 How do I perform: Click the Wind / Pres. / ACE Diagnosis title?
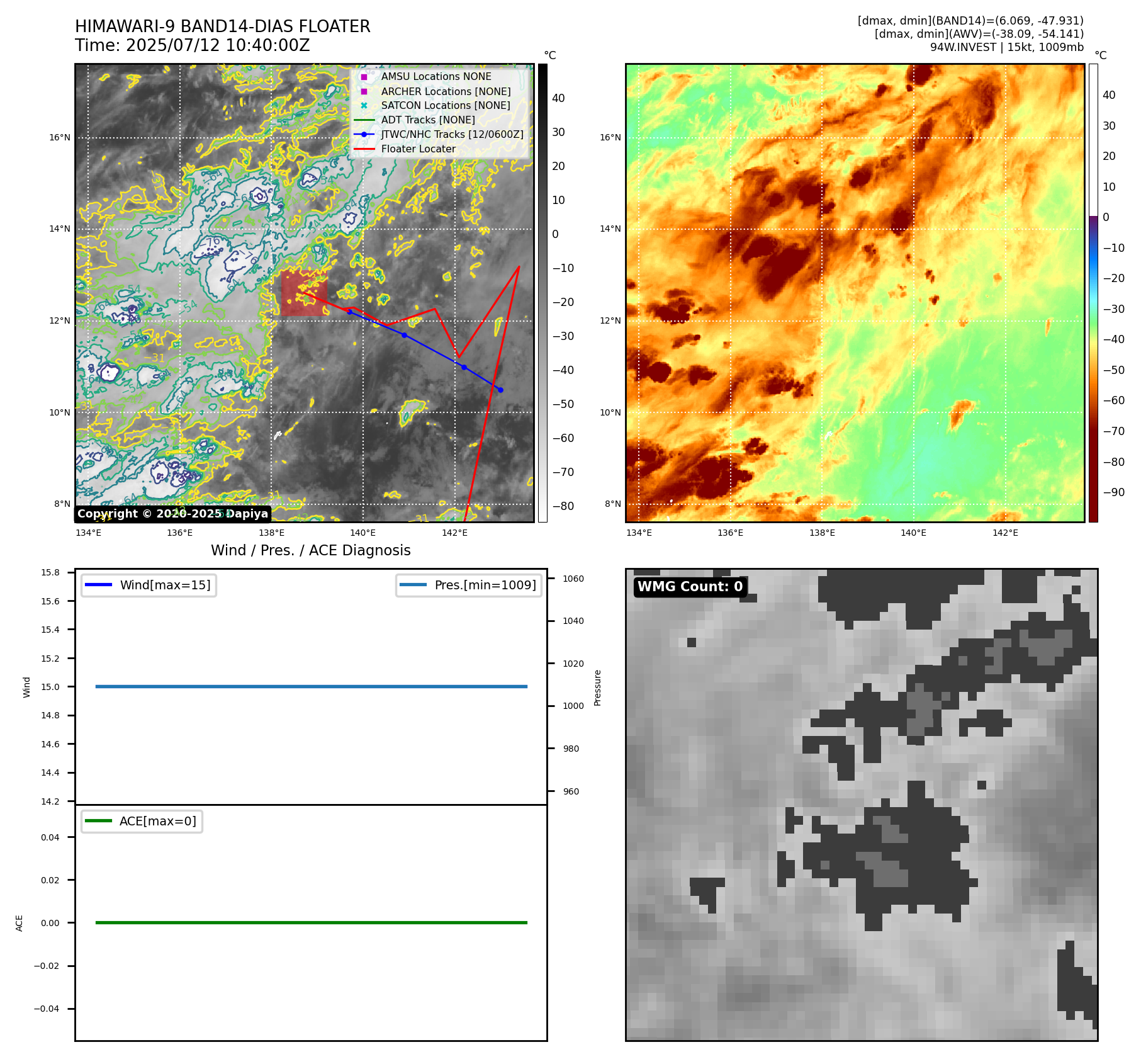click(x=311, y=550)
